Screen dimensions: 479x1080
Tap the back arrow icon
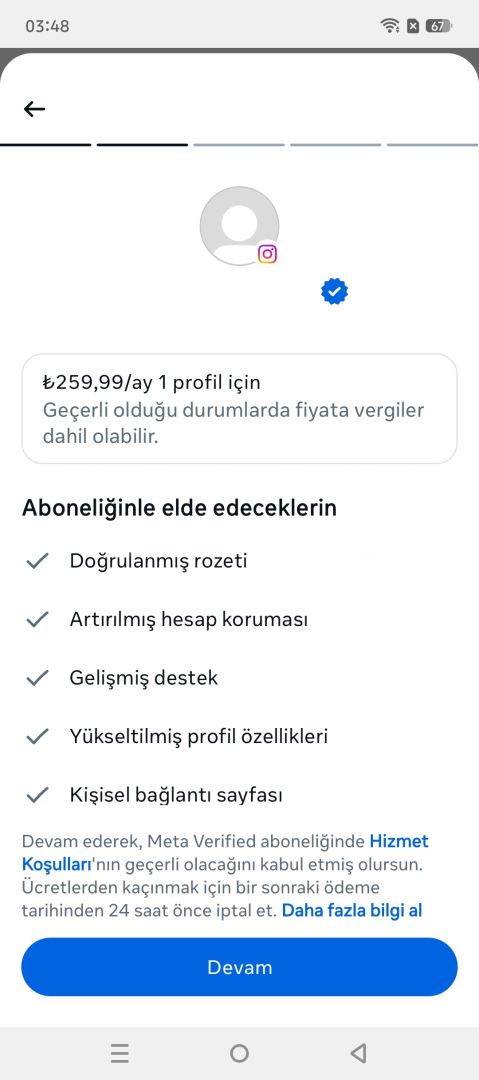coord(34,109)
